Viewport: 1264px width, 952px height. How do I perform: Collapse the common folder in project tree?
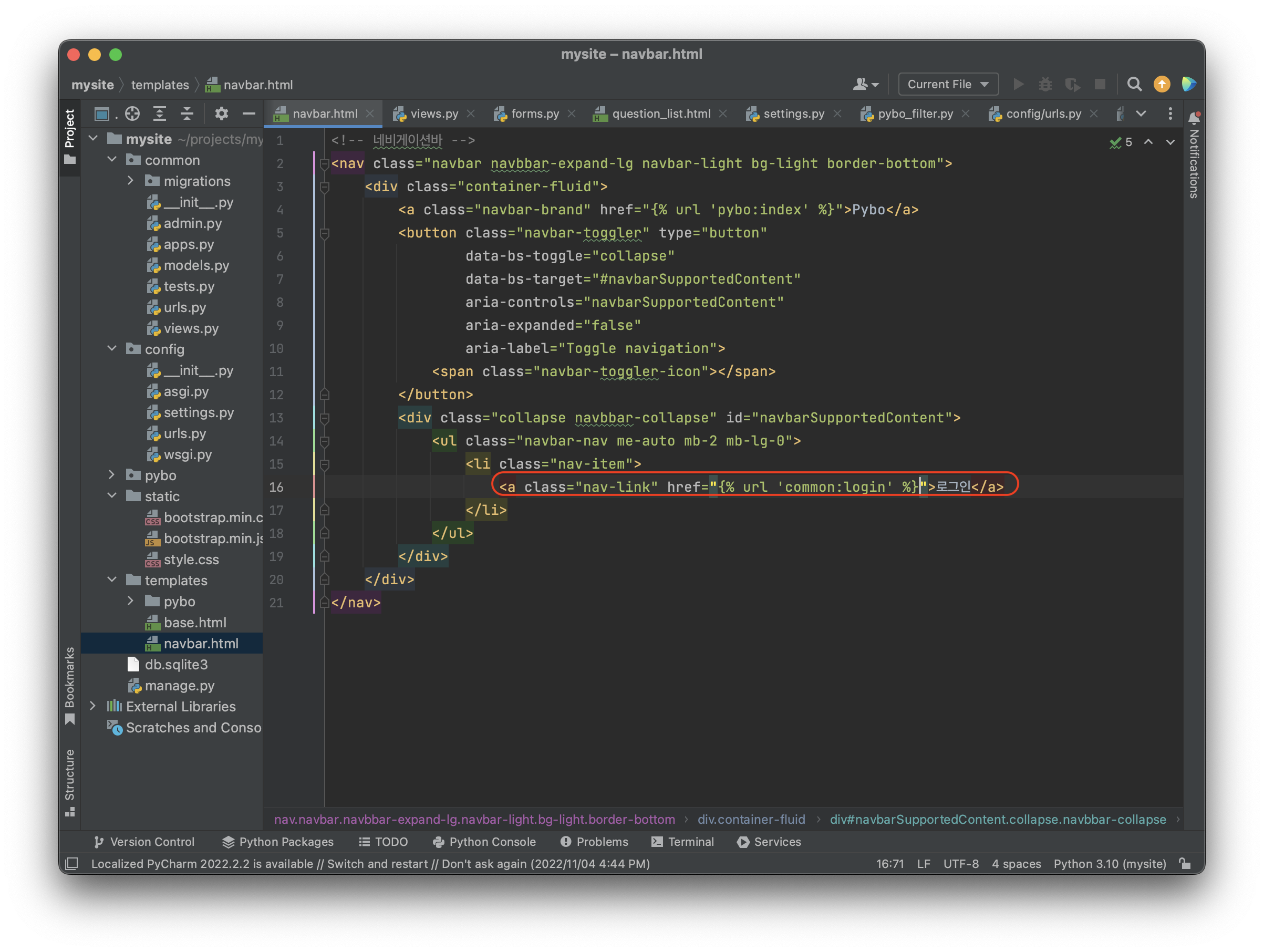click(x=112, y=160)
